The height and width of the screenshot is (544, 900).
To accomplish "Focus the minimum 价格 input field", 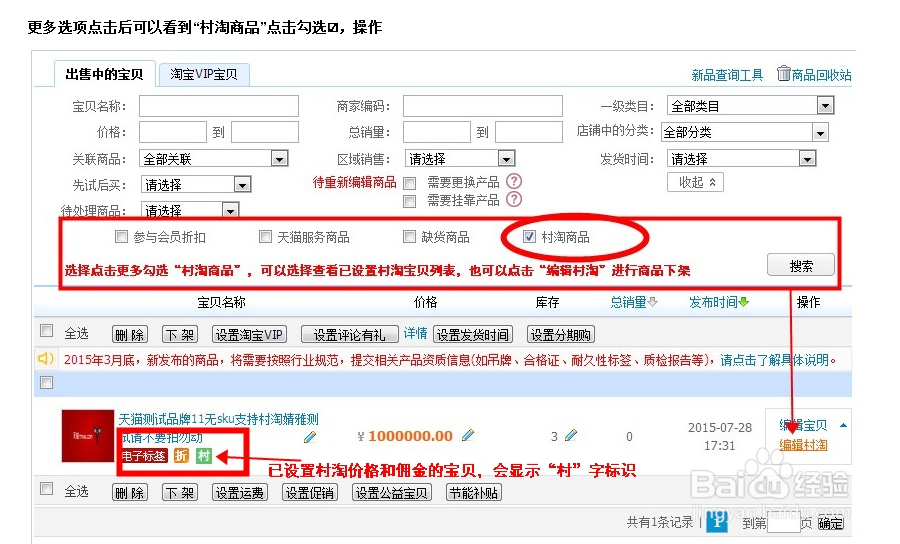I will tap(173, 132).
